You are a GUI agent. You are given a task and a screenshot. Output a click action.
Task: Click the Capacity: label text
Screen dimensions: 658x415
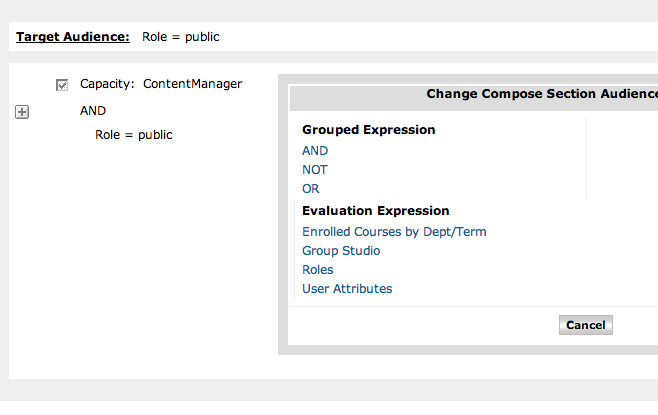107,84
